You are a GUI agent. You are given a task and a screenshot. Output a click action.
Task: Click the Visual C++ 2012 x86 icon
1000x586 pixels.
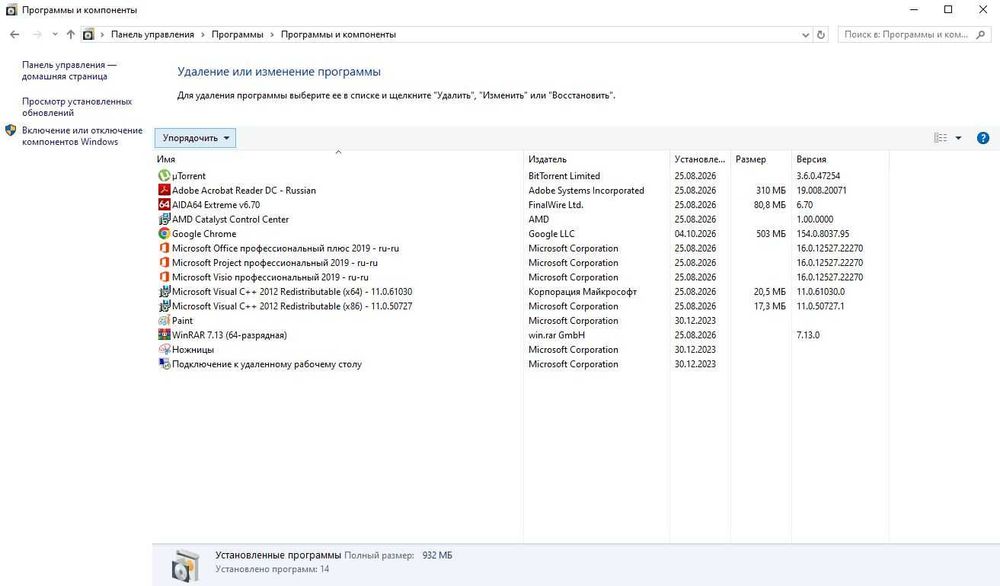point(164,306)
